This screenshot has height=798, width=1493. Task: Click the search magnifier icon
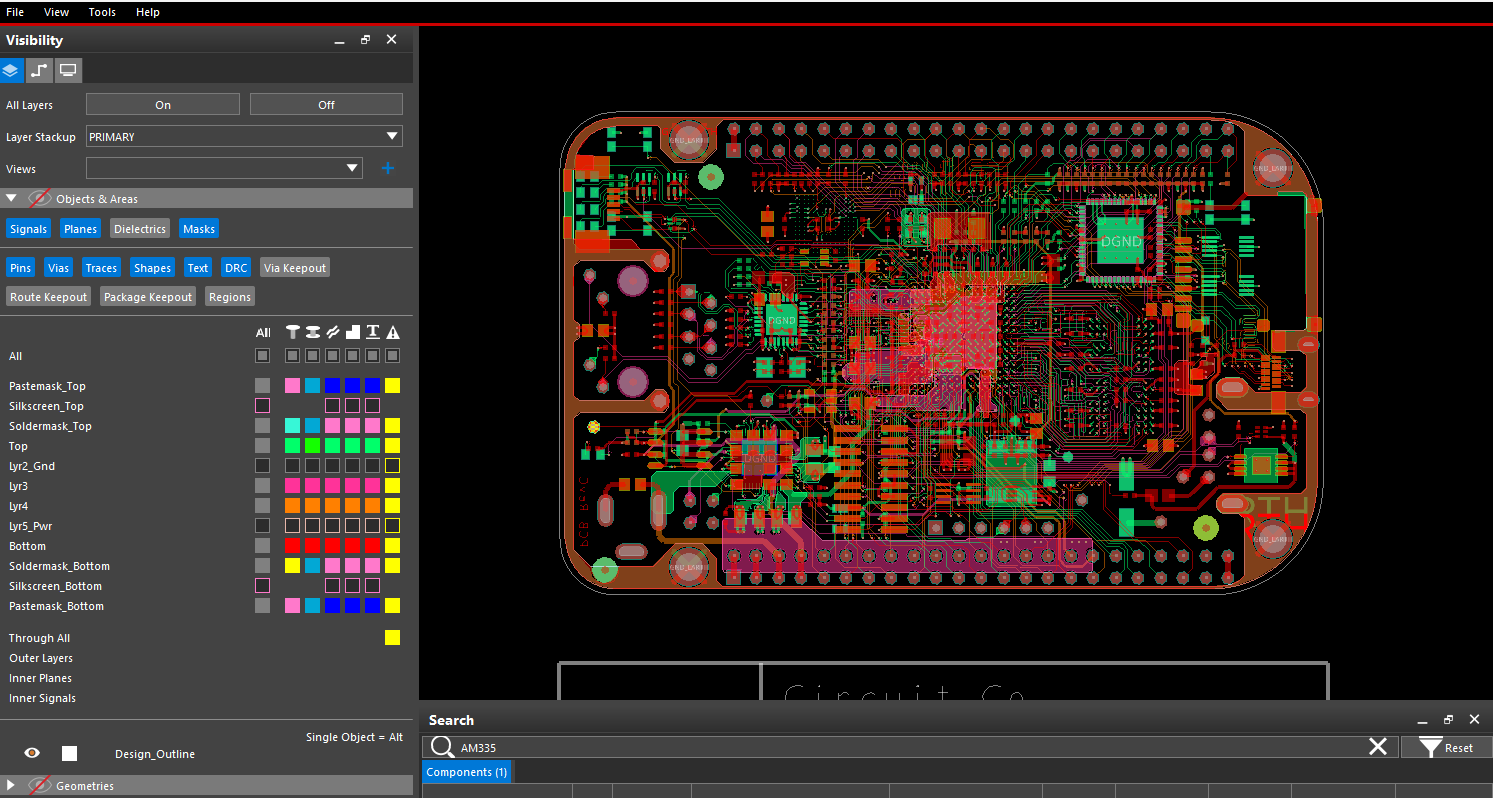[442, 747]
